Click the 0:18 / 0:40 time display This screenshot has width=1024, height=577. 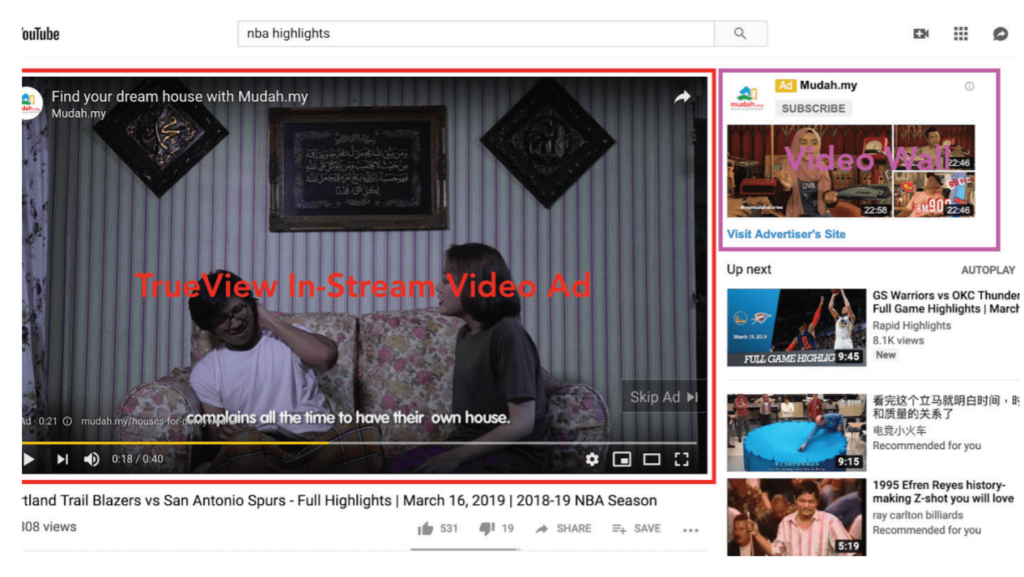tap(137, 459)
